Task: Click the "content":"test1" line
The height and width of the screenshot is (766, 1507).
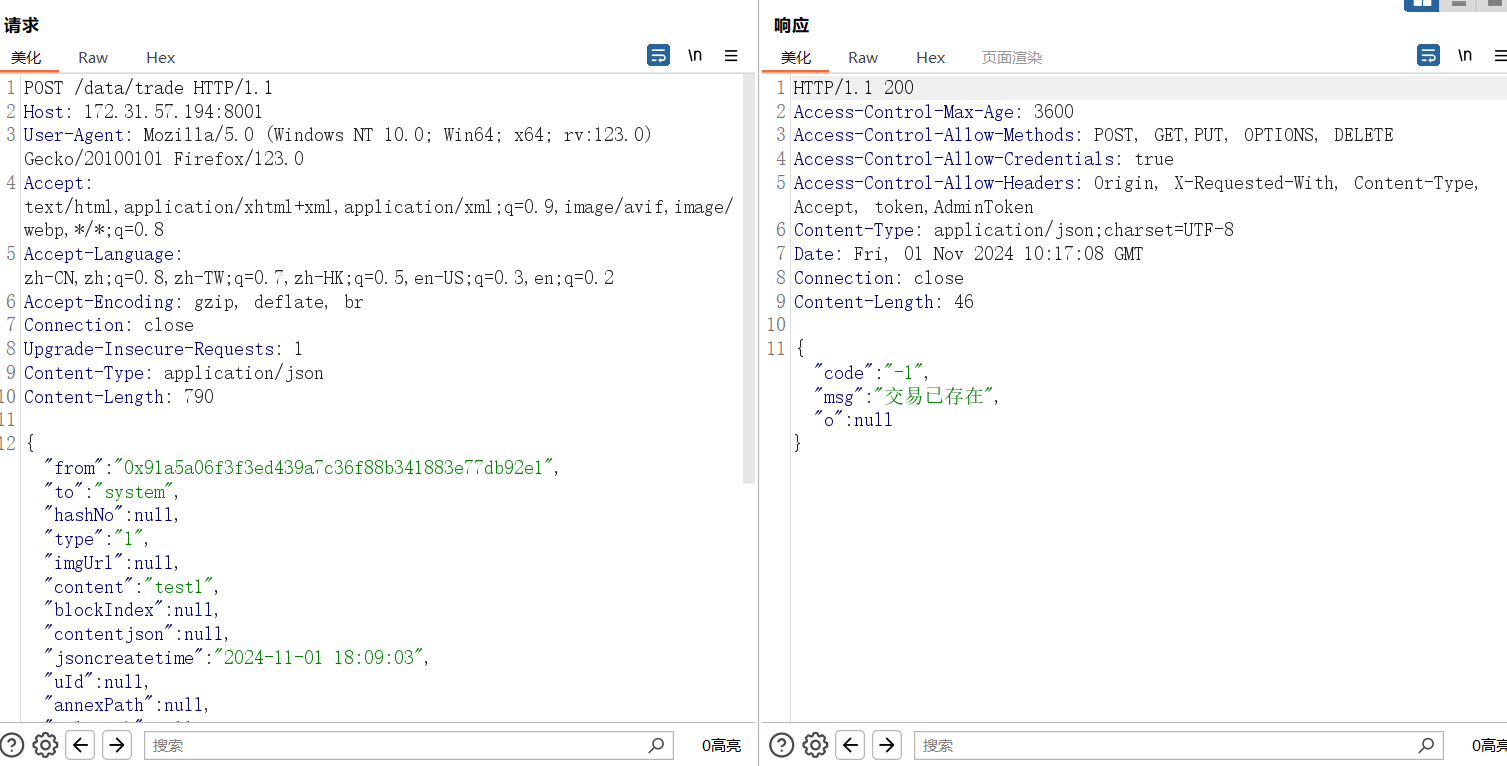Action: [x=131, y=587]
